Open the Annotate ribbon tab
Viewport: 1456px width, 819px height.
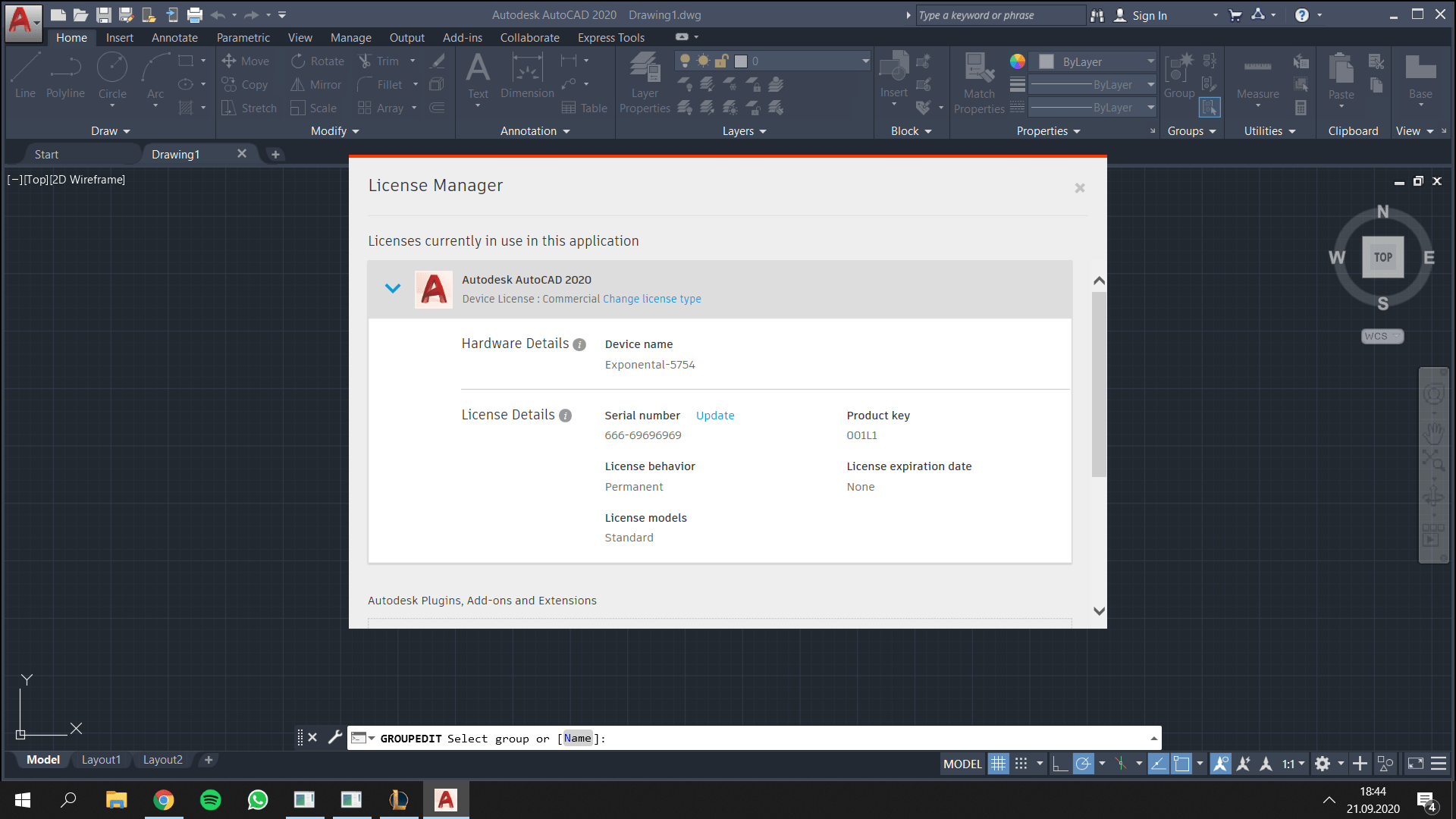[x=174, y=37]
